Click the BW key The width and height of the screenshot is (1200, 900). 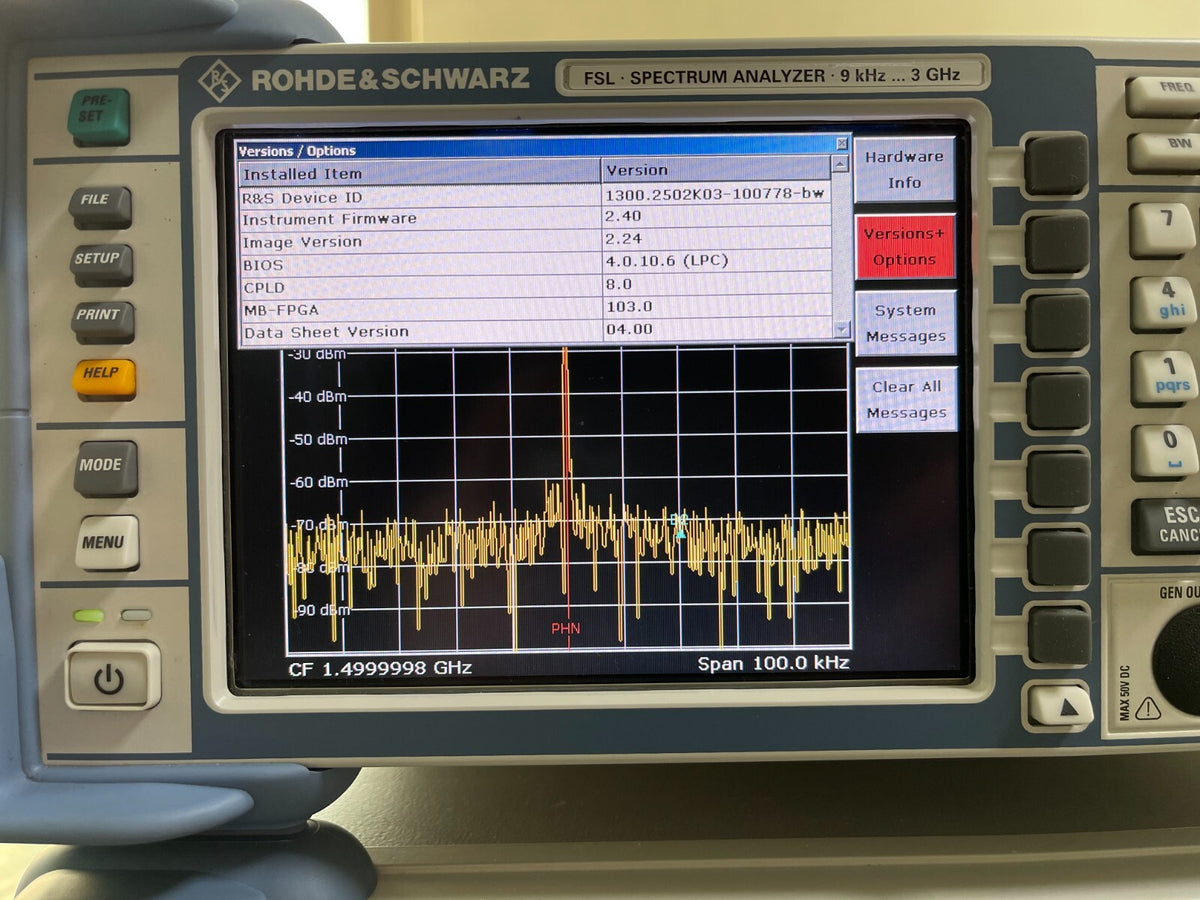[1166, 153]
